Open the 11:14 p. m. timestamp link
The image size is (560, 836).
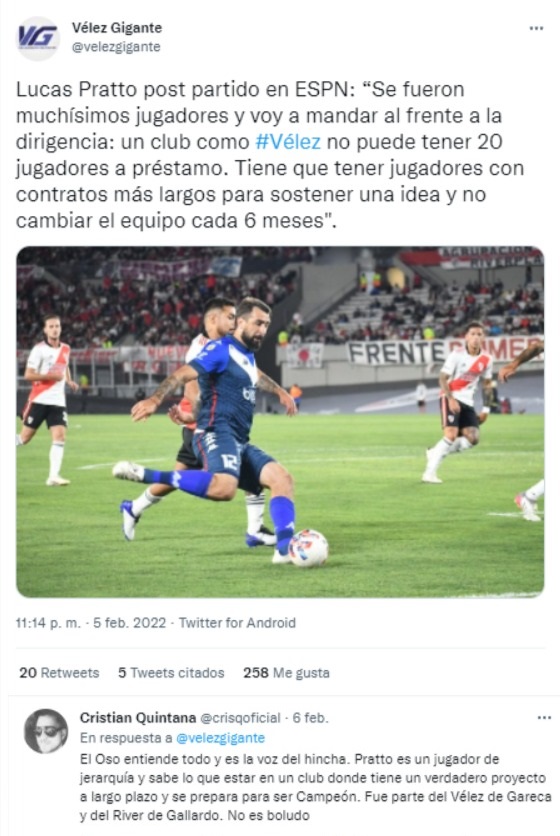pos(48,623)
